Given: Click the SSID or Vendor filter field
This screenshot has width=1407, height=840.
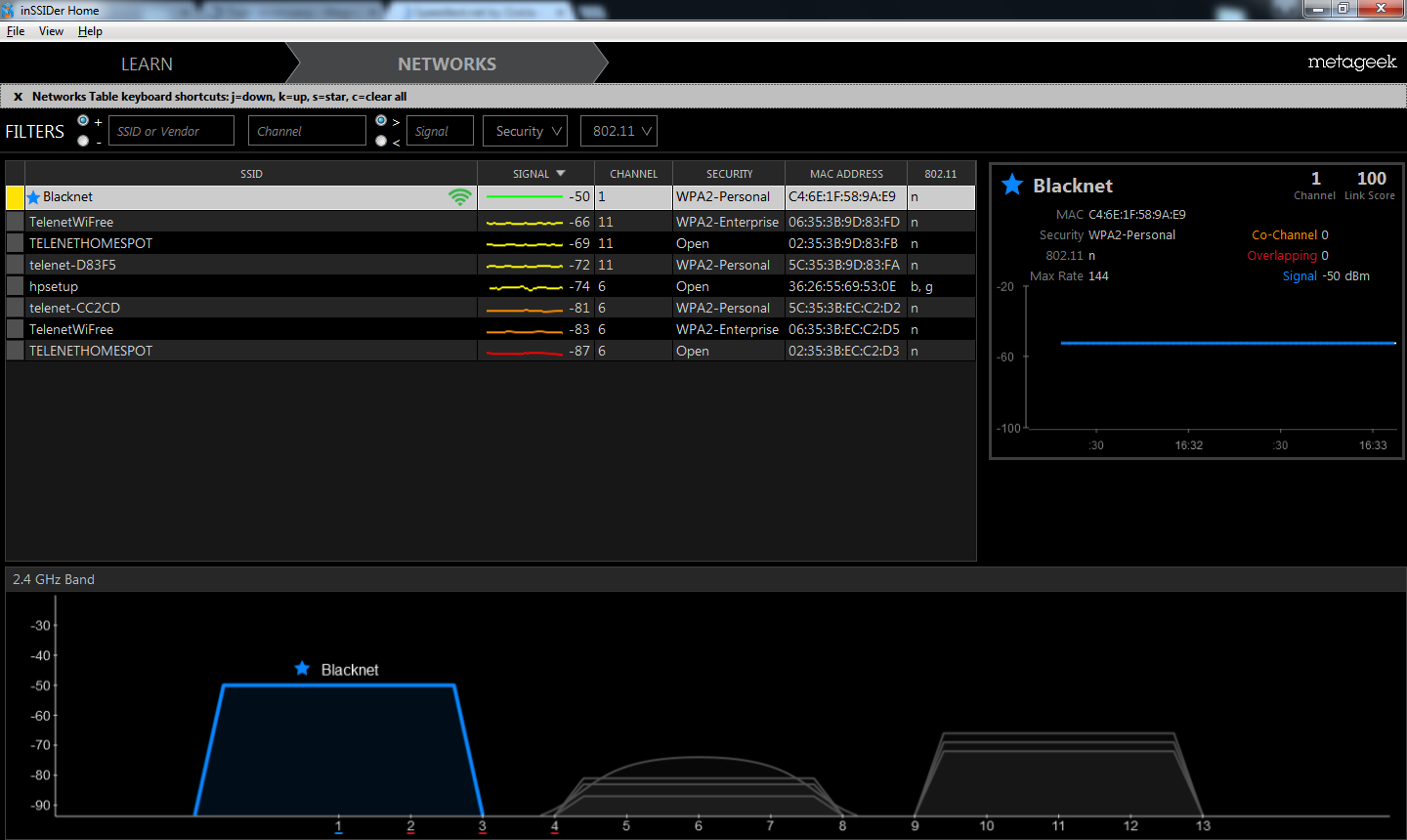Looking at the screenshot, I should point(171,131).
